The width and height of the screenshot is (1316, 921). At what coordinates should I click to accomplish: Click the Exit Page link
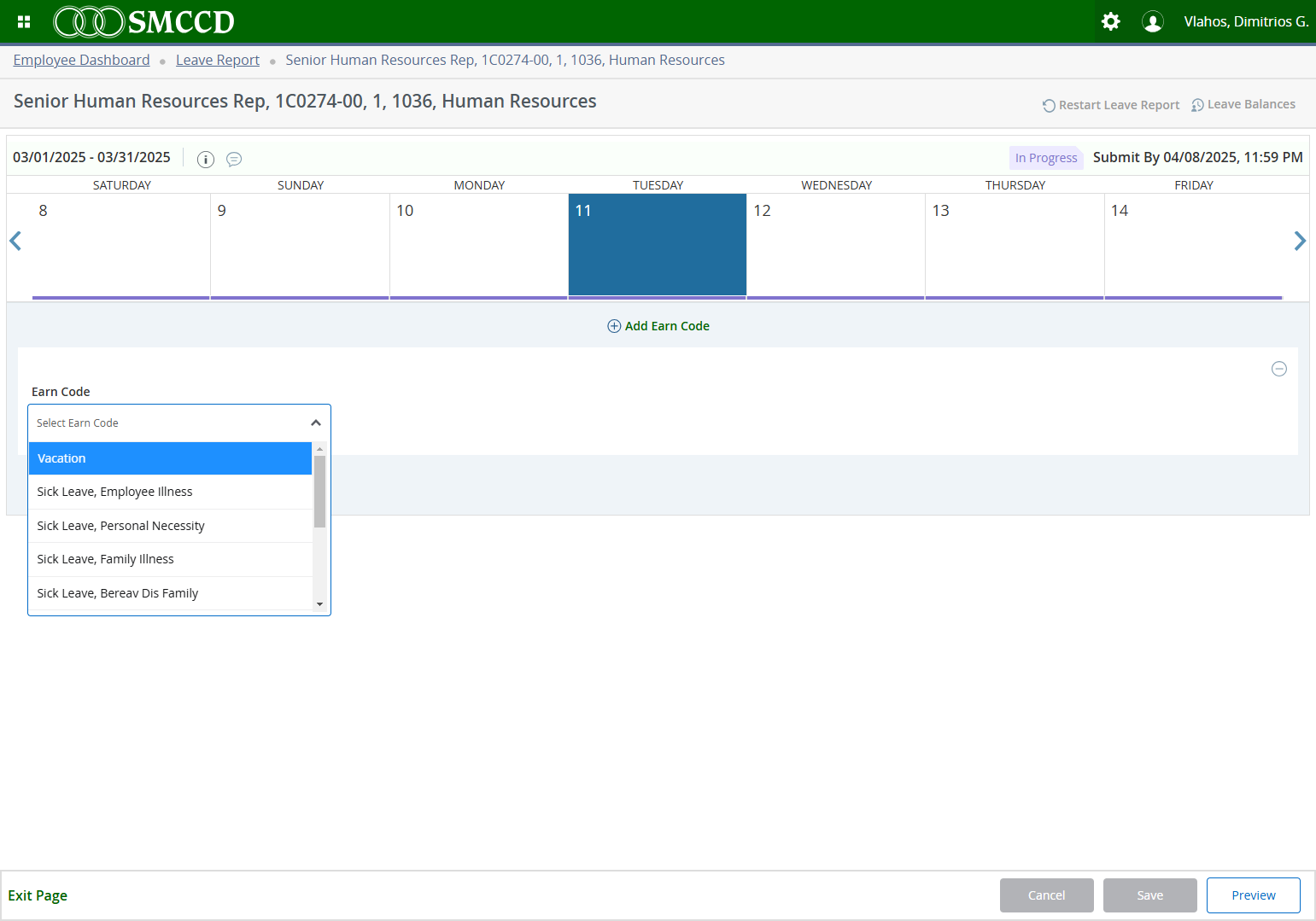coord(38,895)
